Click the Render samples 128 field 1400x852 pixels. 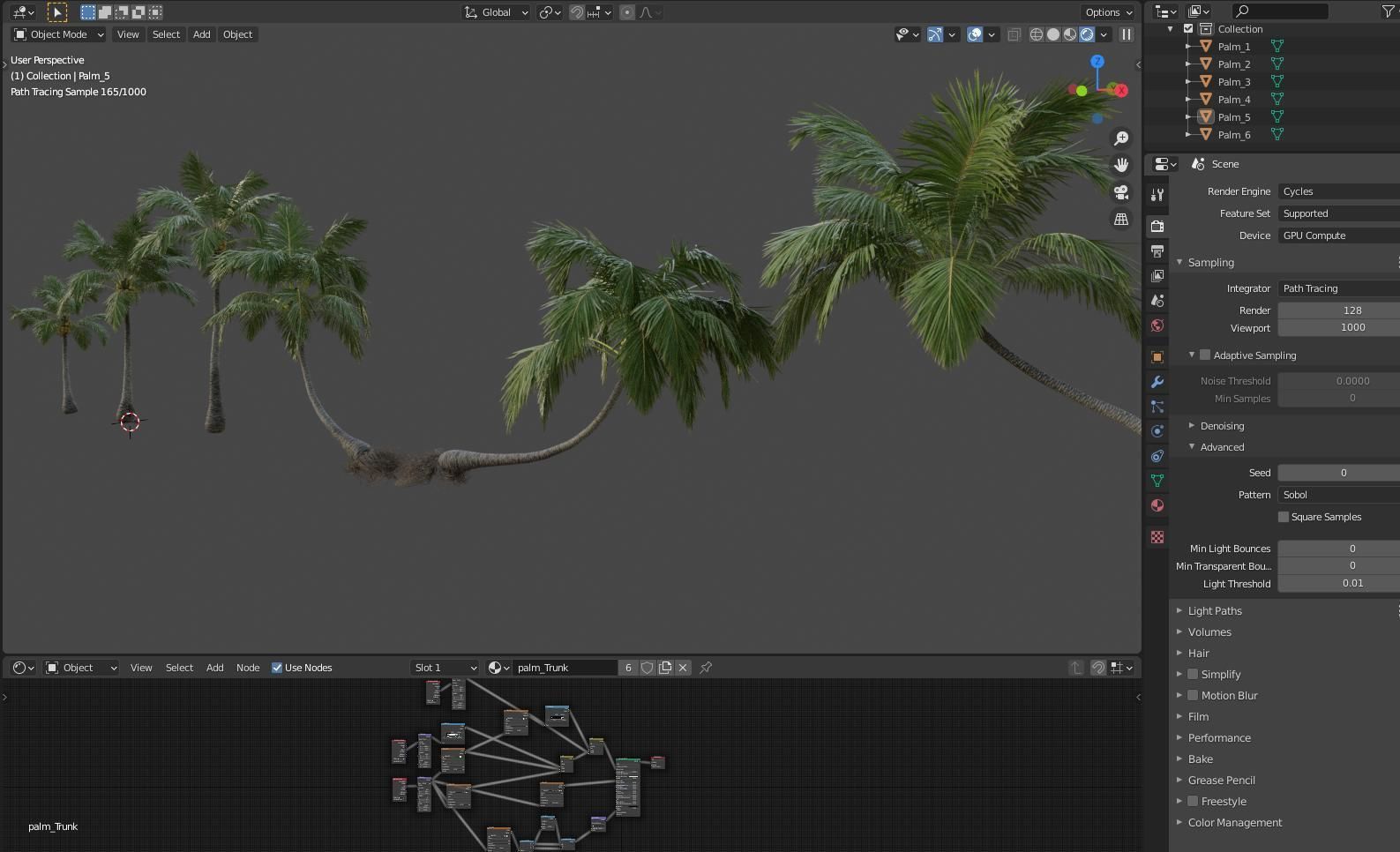tap(1338, 310)
